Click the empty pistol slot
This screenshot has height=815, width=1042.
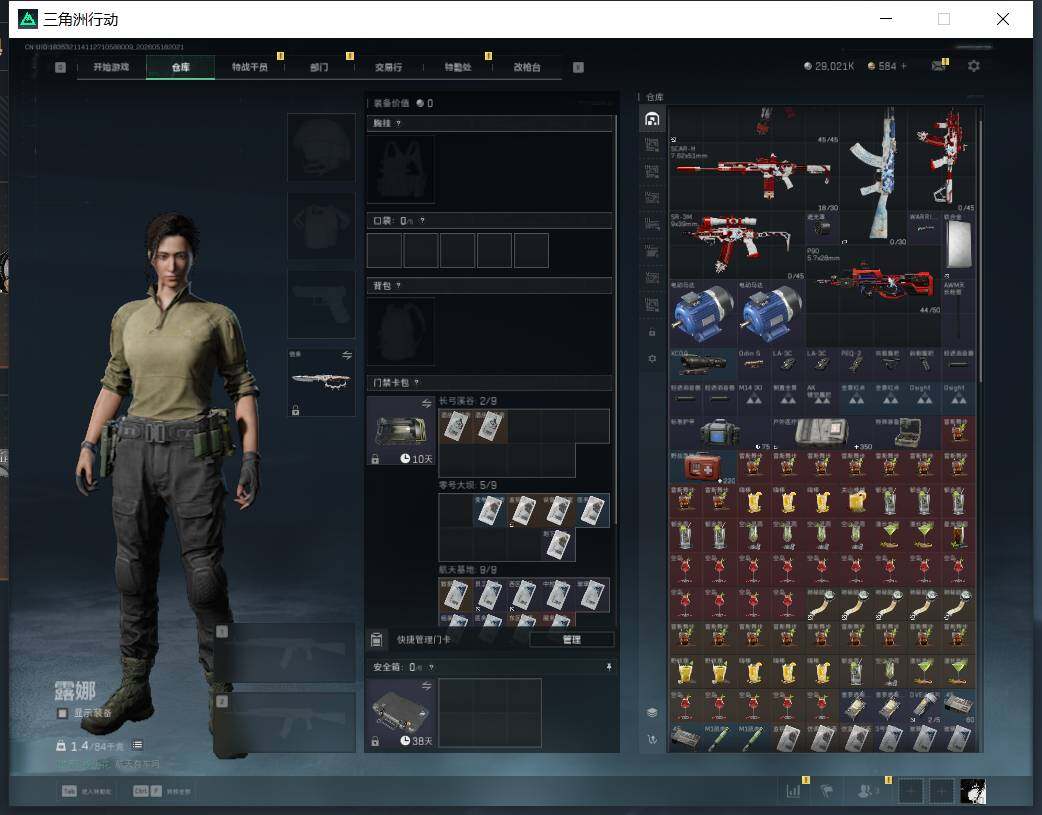[x=321, y=304]
